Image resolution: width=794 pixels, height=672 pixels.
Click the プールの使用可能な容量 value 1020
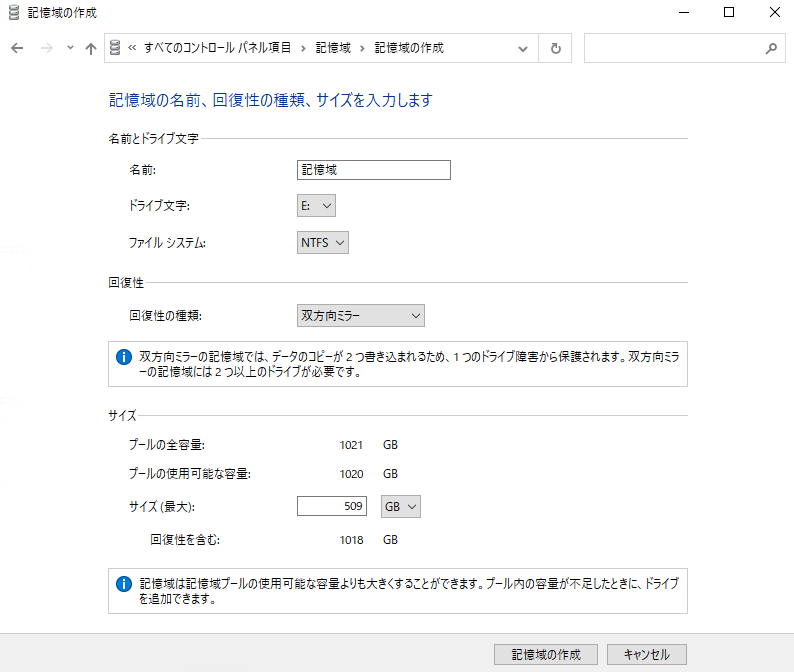pyautogui.click(x=351, y=473)
